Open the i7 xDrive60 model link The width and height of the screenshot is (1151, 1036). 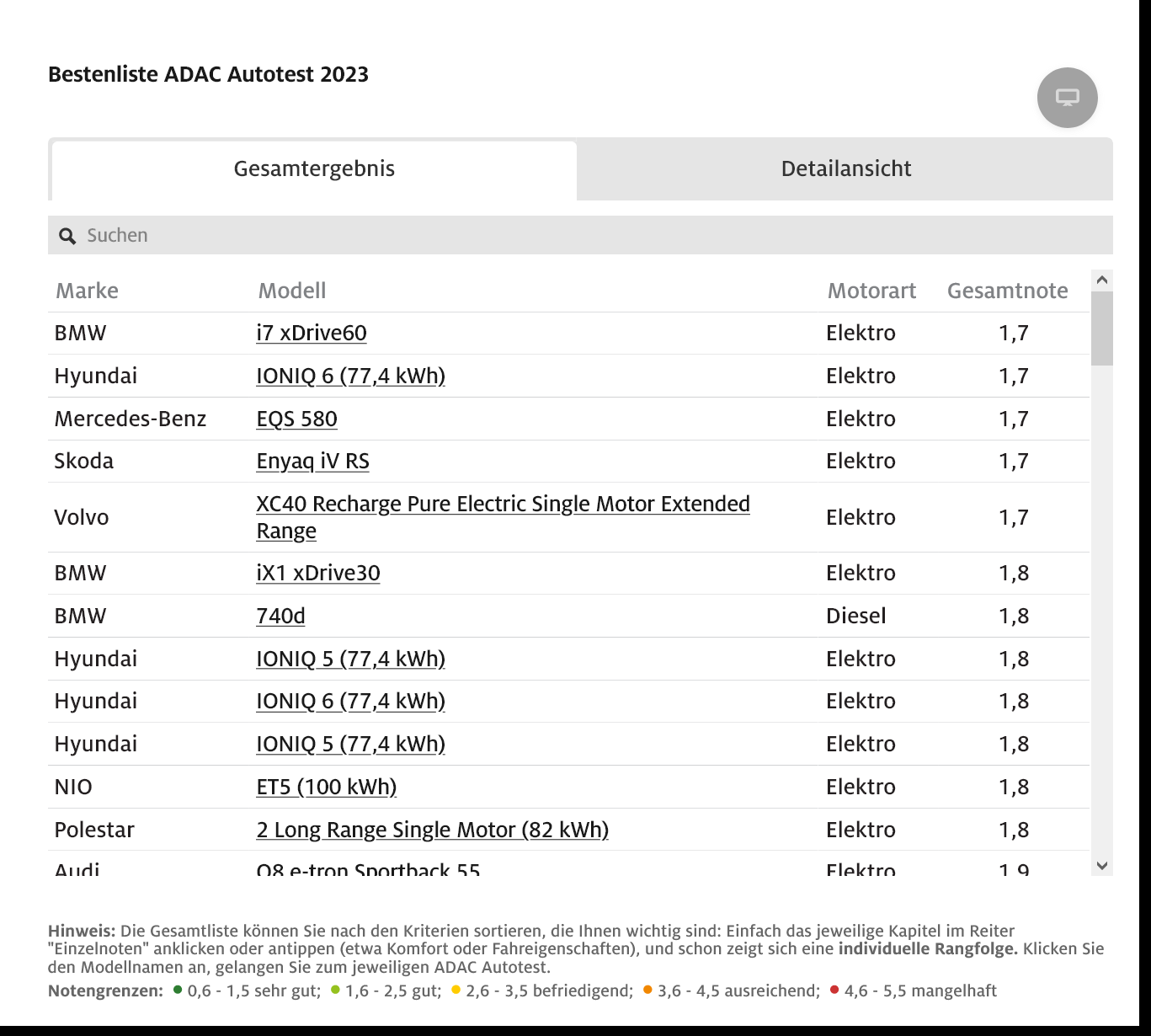pyautogui.click(x=312, y=333)
